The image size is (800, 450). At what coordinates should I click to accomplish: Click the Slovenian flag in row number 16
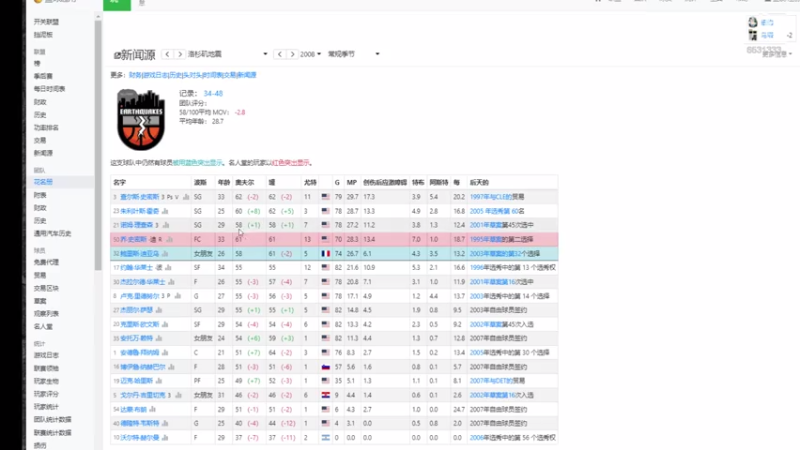pos(326,367)
